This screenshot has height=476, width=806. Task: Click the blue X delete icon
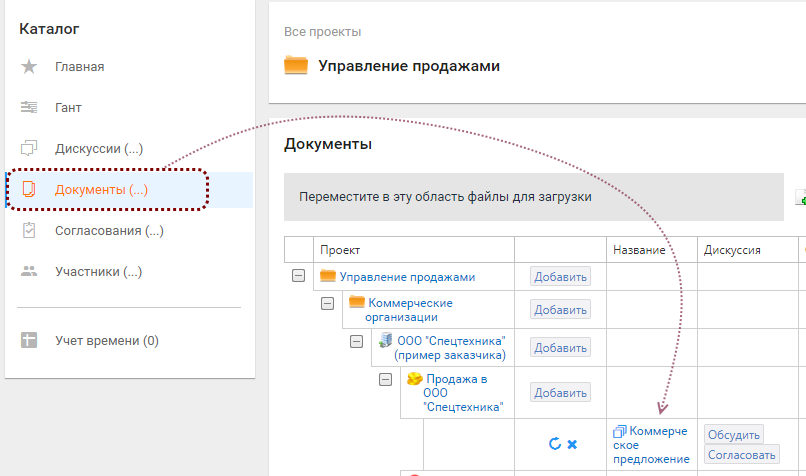pyautogui.click(x=572, y=443)
